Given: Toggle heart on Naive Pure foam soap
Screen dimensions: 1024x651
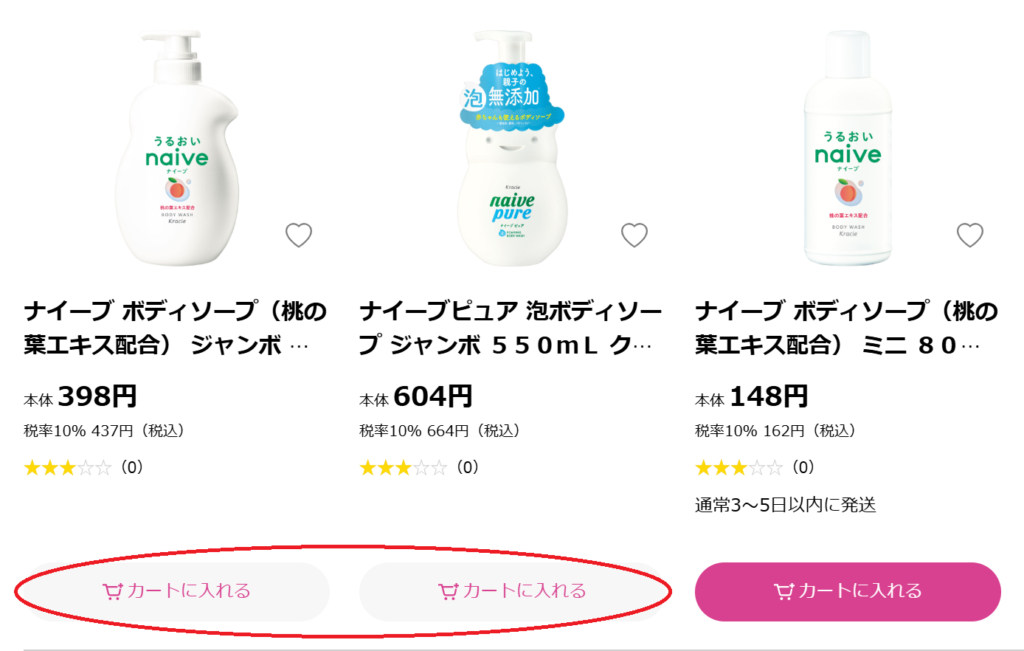Looking at the screenshot, I should point(634,235).
